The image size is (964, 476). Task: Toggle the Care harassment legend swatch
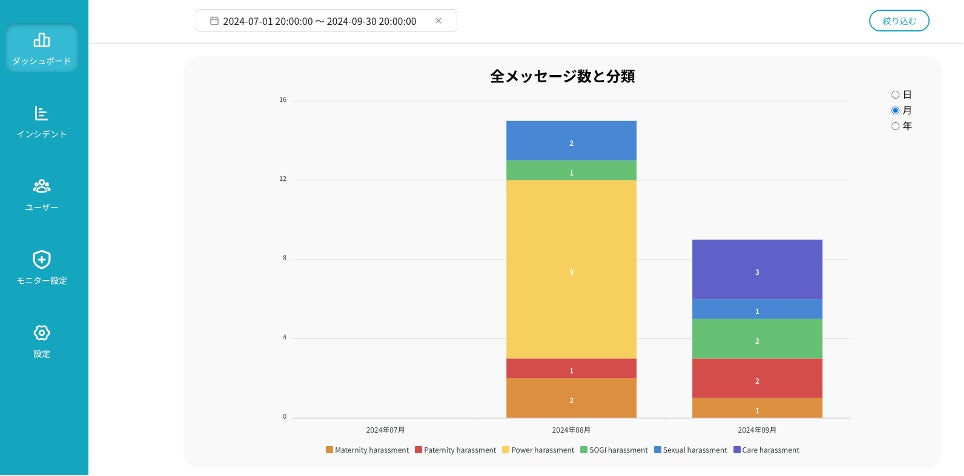738,450
